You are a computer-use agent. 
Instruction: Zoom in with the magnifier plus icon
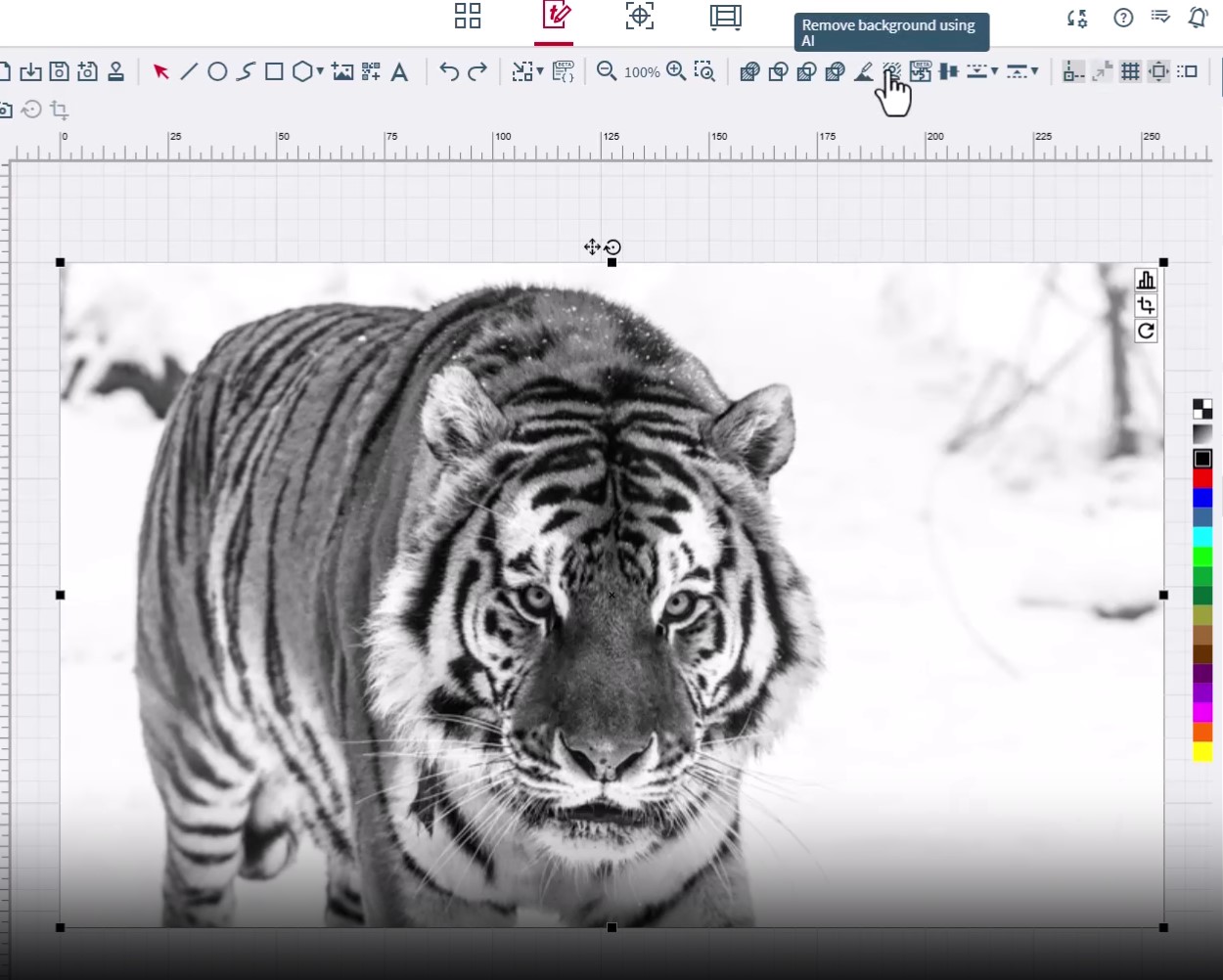click(x=676, y=71)
